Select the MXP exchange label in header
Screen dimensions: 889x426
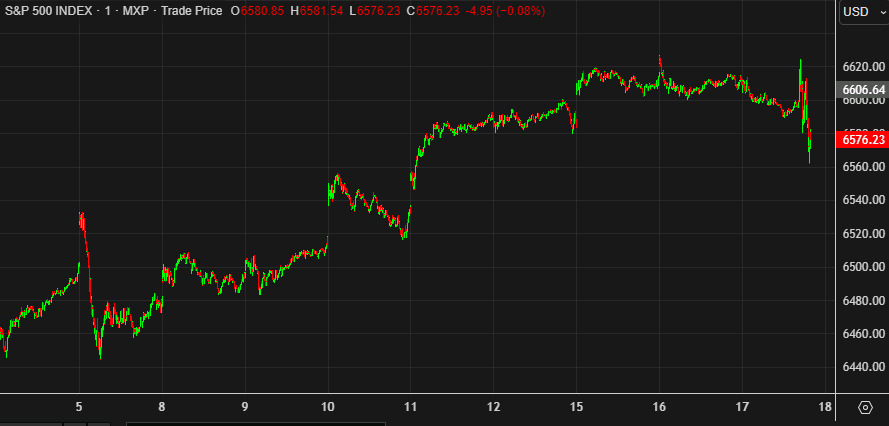(136, 11)
